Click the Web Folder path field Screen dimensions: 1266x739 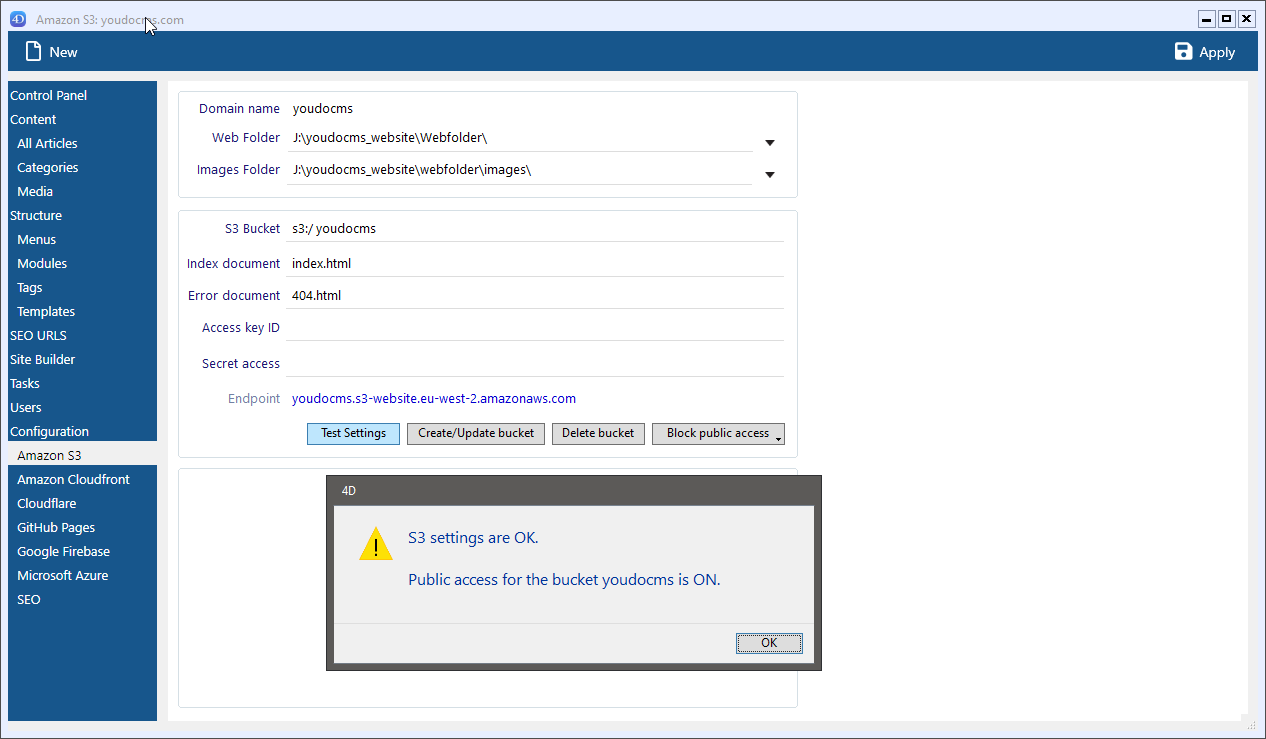click(x=520, y=138)
